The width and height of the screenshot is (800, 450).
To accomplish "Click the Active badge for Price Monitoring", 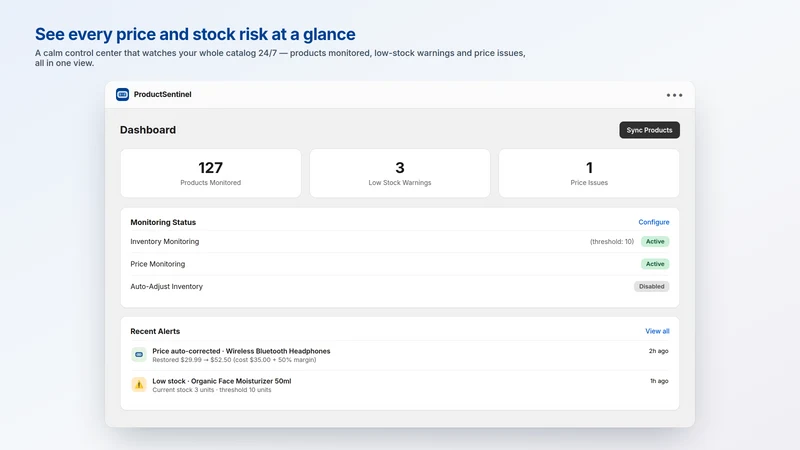I will pos(655,264).
